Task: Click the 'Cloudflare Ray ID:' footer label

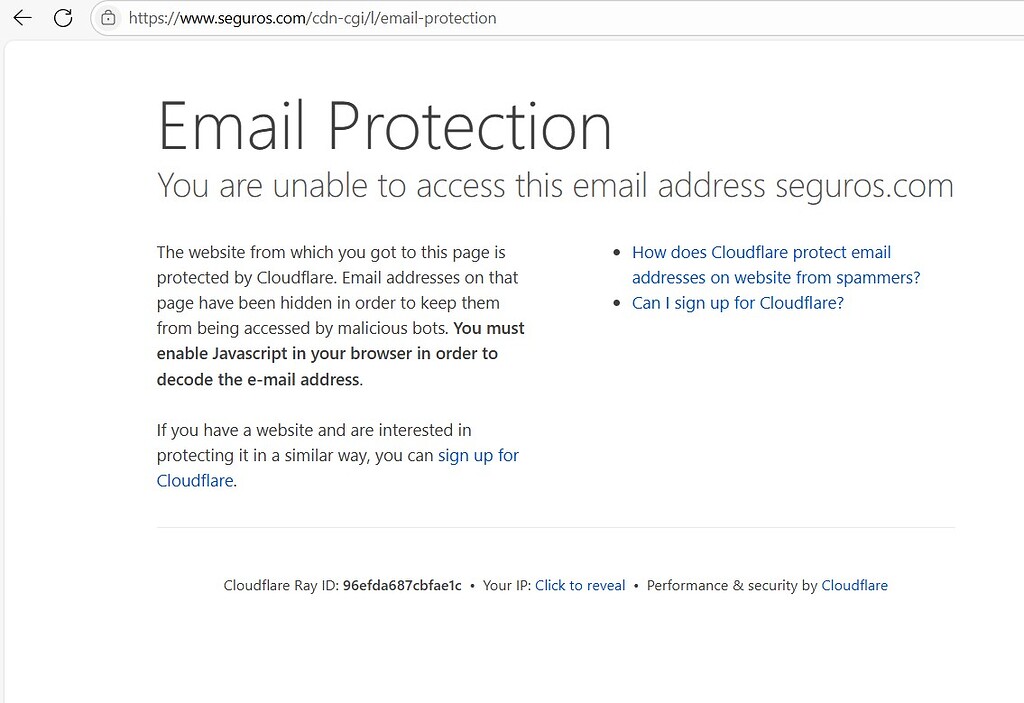Action: point(281,585)
